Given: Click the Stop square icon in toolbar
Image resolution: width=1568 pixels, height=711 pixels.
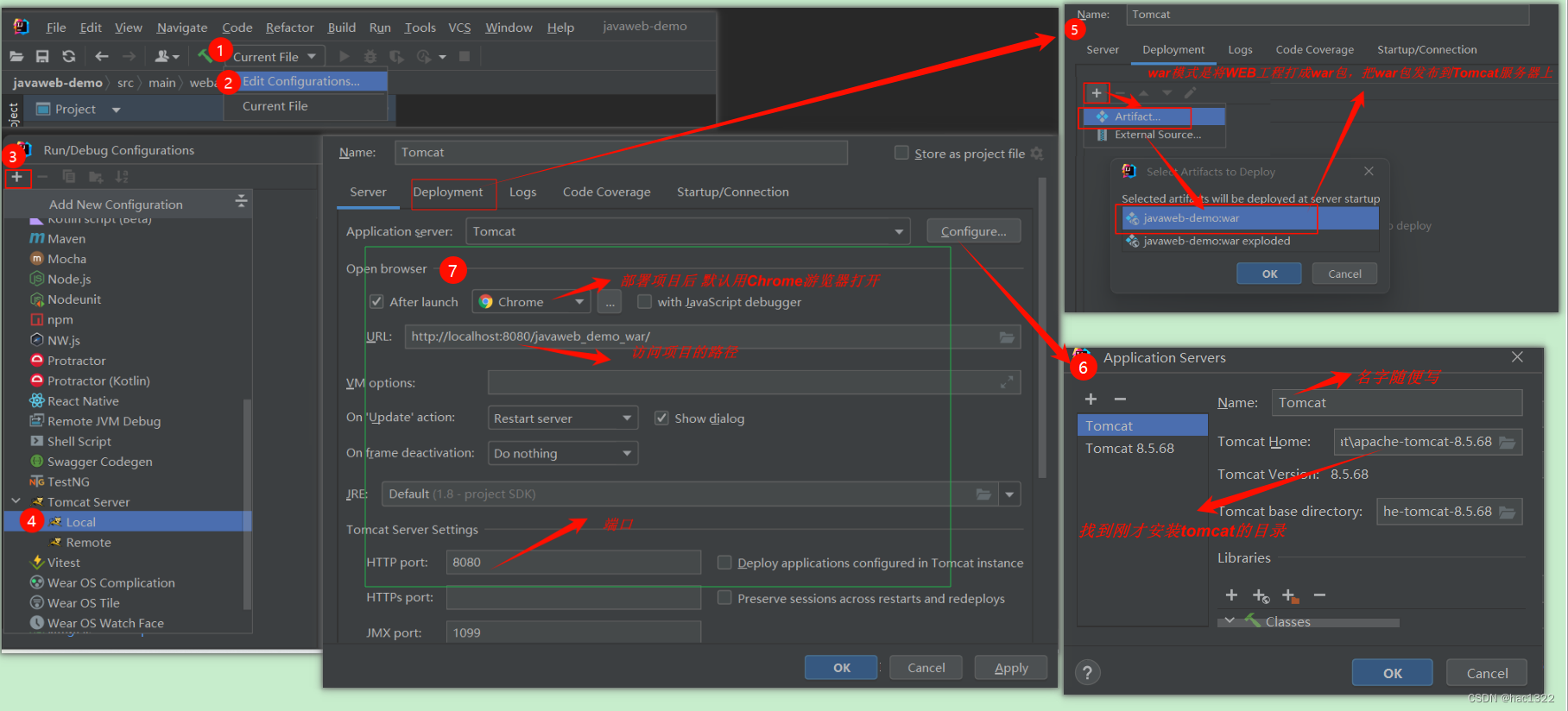Looking at the screenshot, I should coord(465,56).
